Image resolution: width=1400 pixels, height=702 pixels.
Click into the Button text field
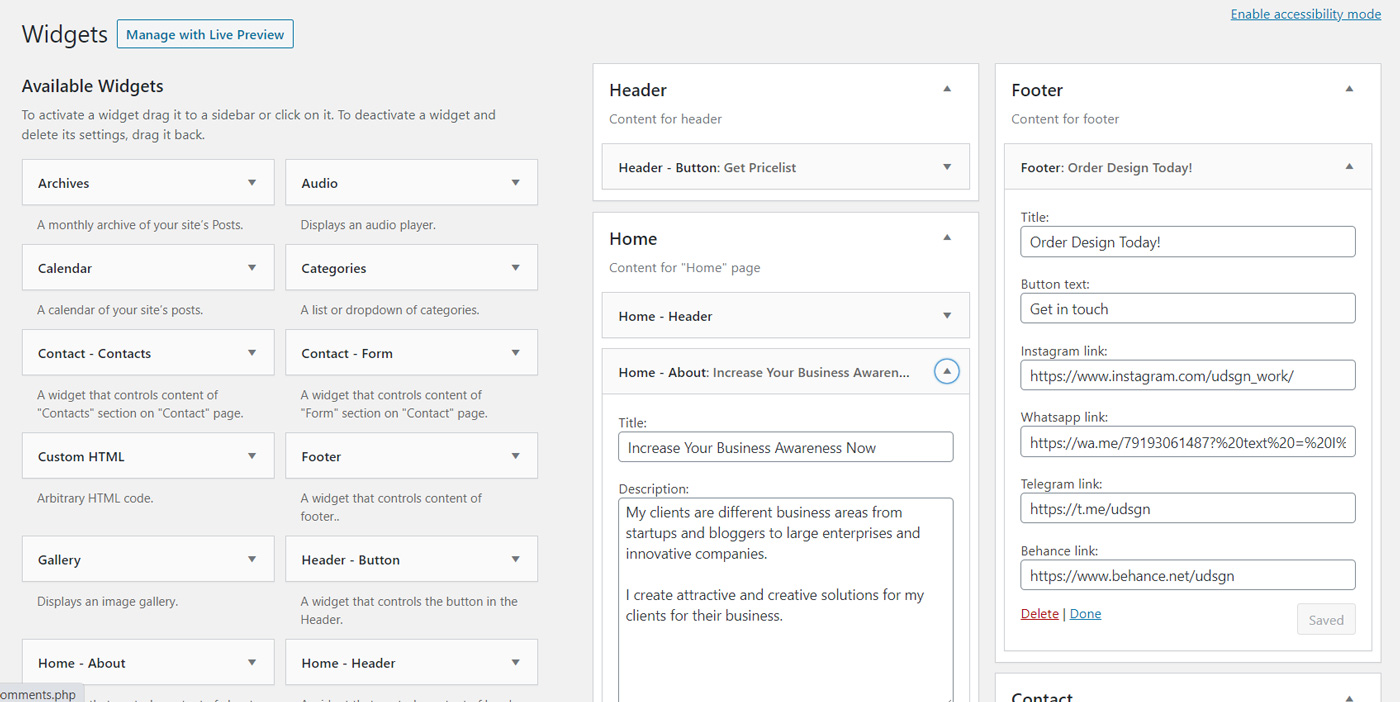(1187, 309)
